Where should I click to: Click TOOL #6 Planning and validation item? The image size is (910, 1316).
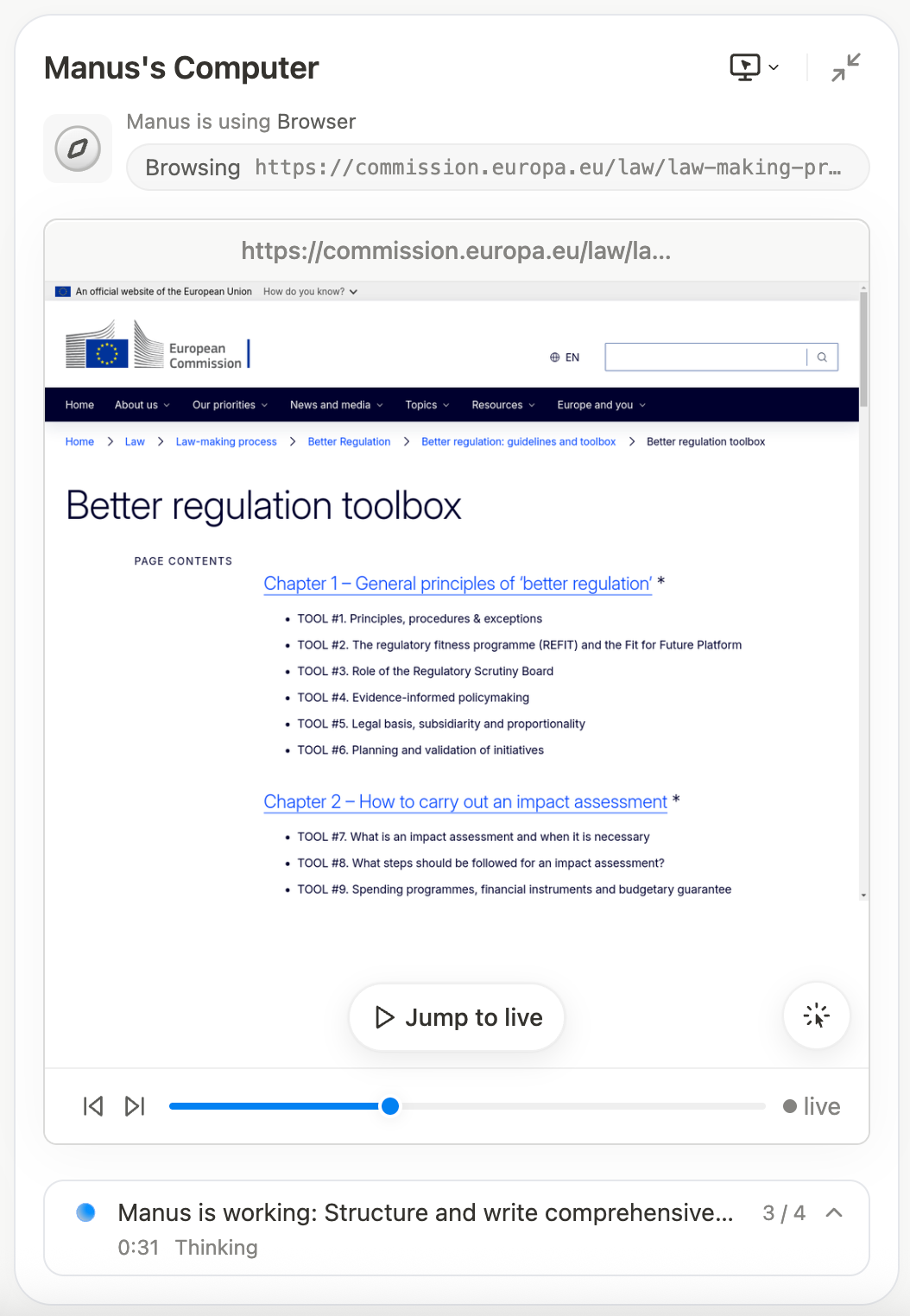point(420,750)
